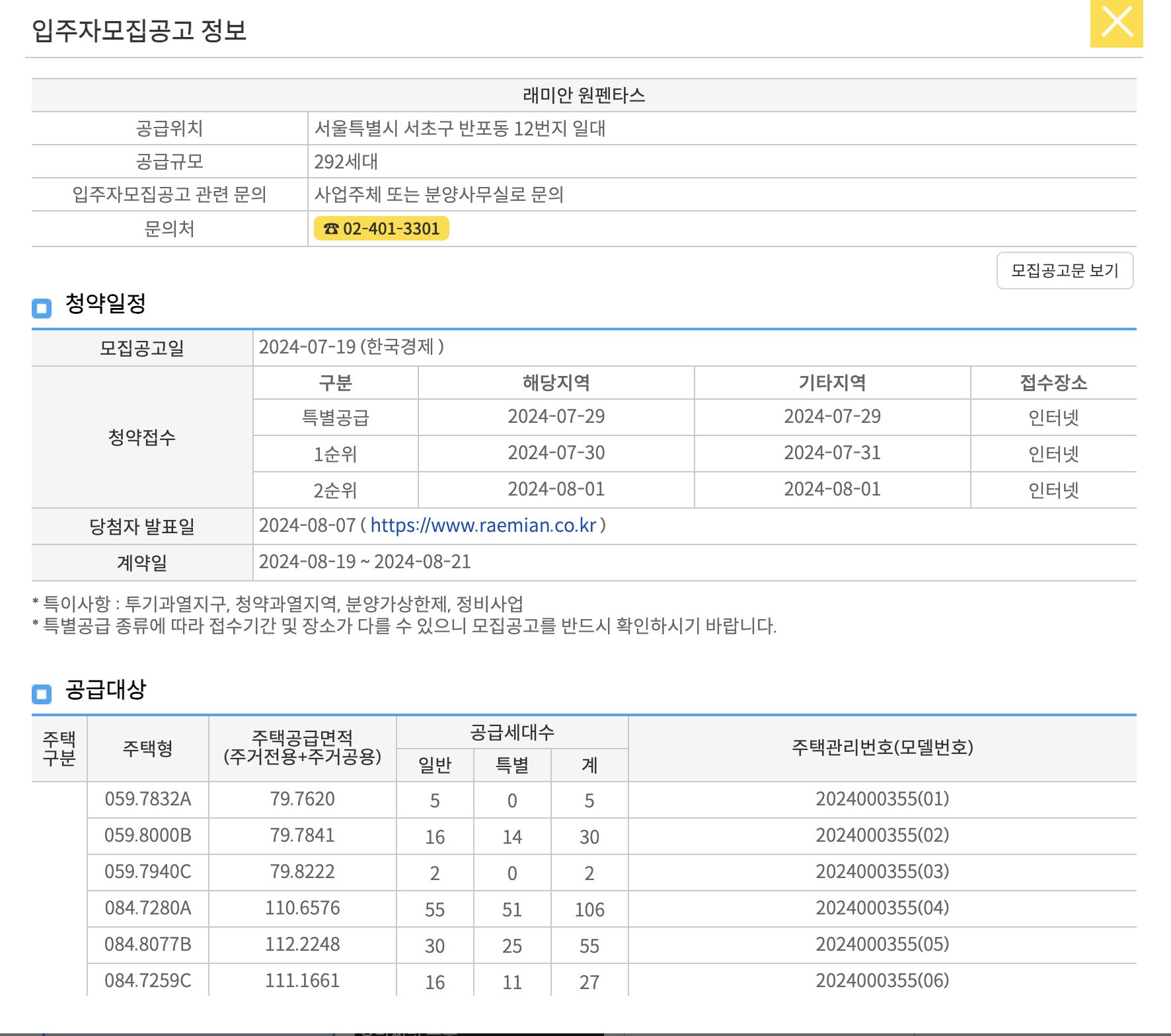The image size is (1171, 1036).
Task: Click housing type 059.7832A
Action: pyautogui.click(x=148, y=799)
